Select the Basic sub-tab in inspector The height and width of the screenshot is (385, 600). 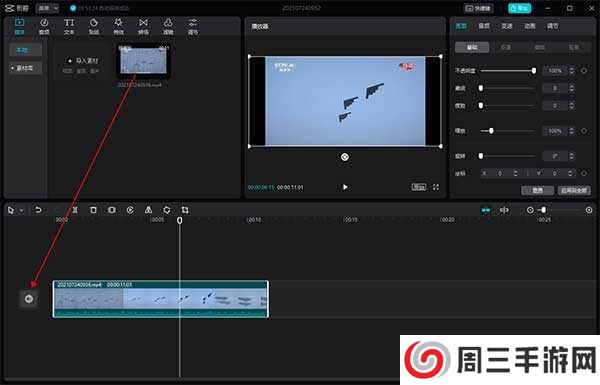tap(472, 47)
